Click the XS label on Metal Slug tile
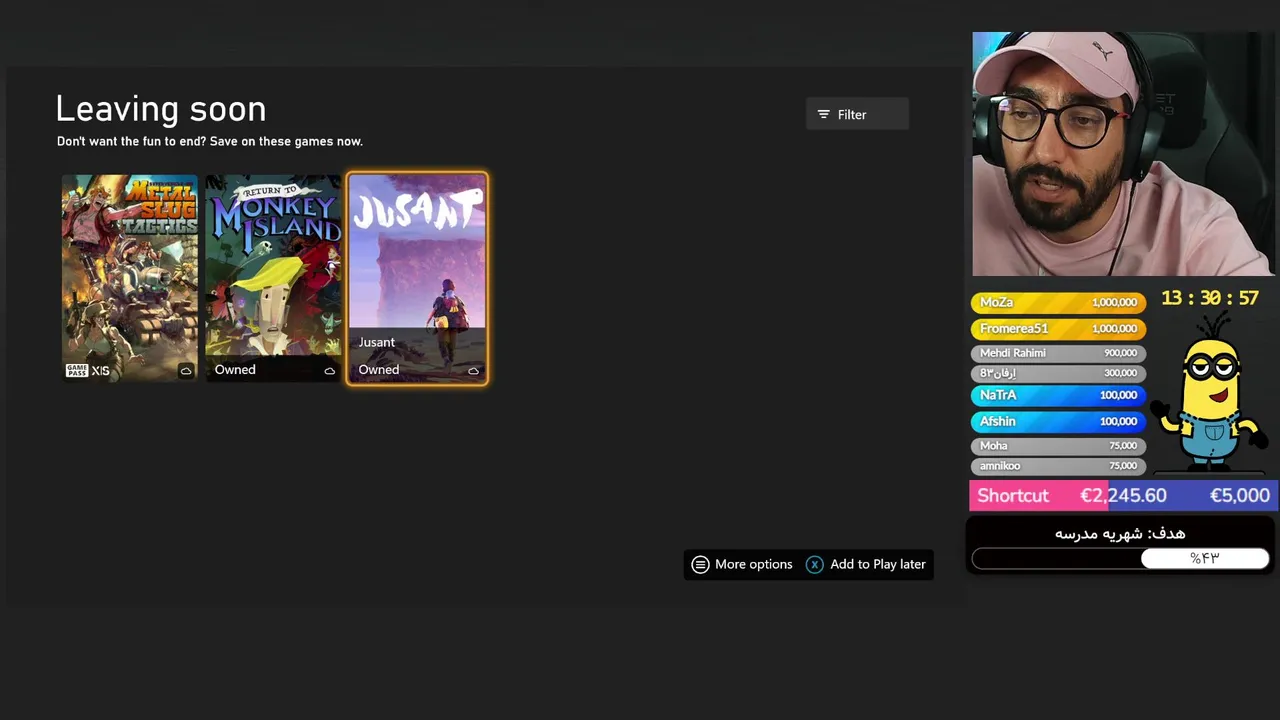 click(100, 370)
